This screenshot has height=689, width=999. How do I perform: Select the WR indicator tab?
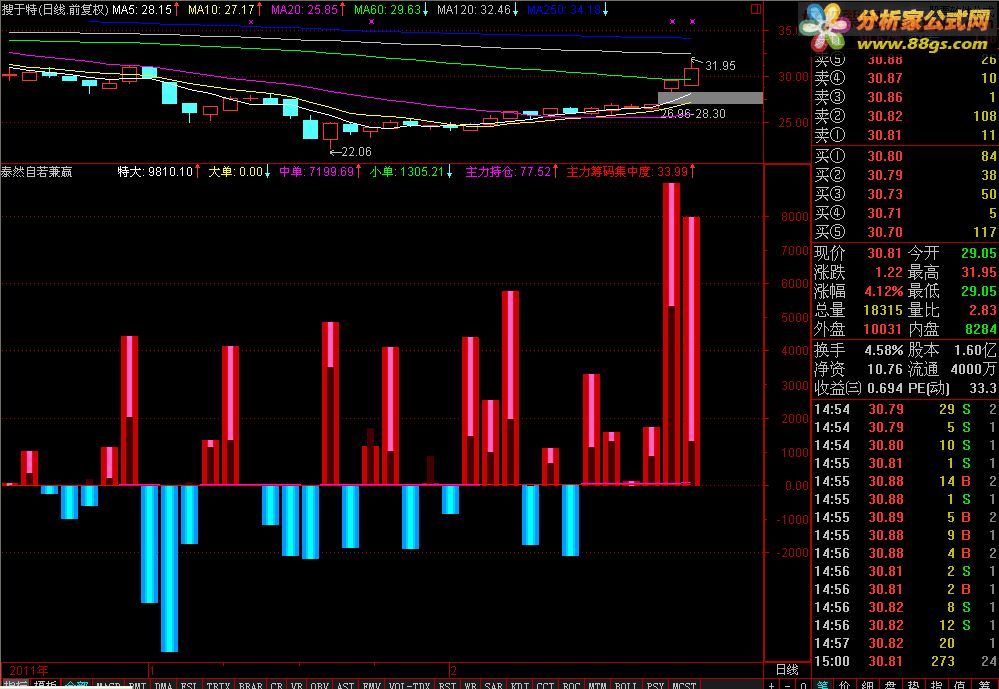470,686
